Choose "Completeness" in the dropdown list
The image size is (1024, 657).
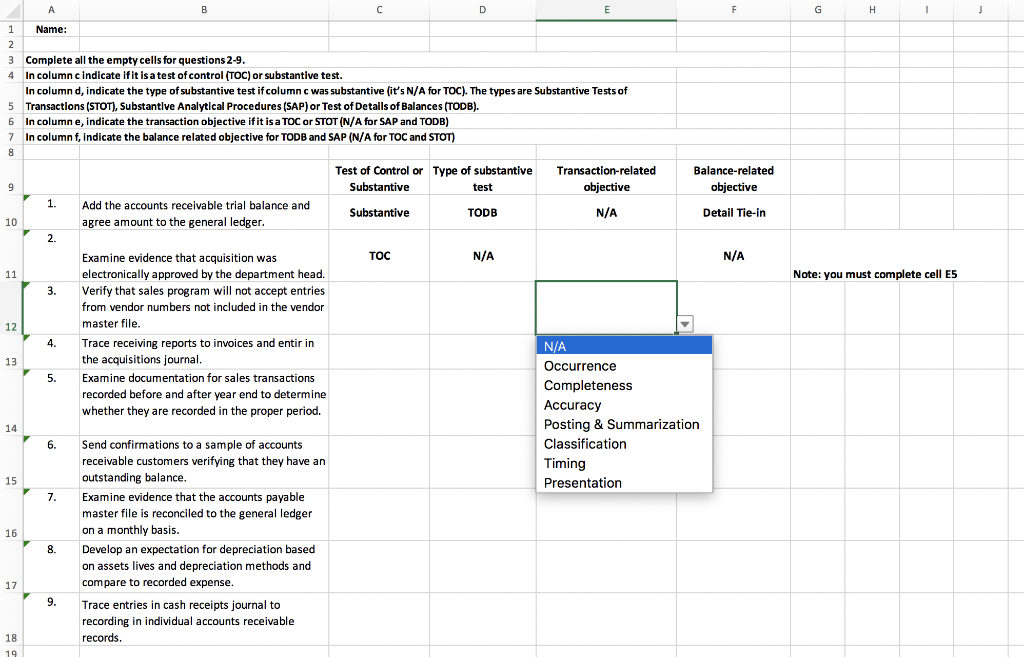(x=587, y=385)
